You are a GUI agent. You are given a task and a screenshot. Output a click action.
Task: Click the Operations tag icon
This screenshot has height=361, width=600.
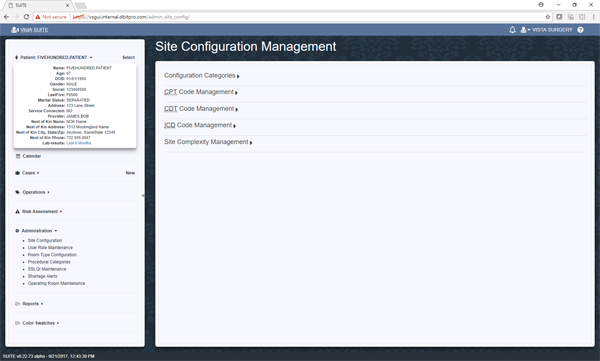[17, 192]
